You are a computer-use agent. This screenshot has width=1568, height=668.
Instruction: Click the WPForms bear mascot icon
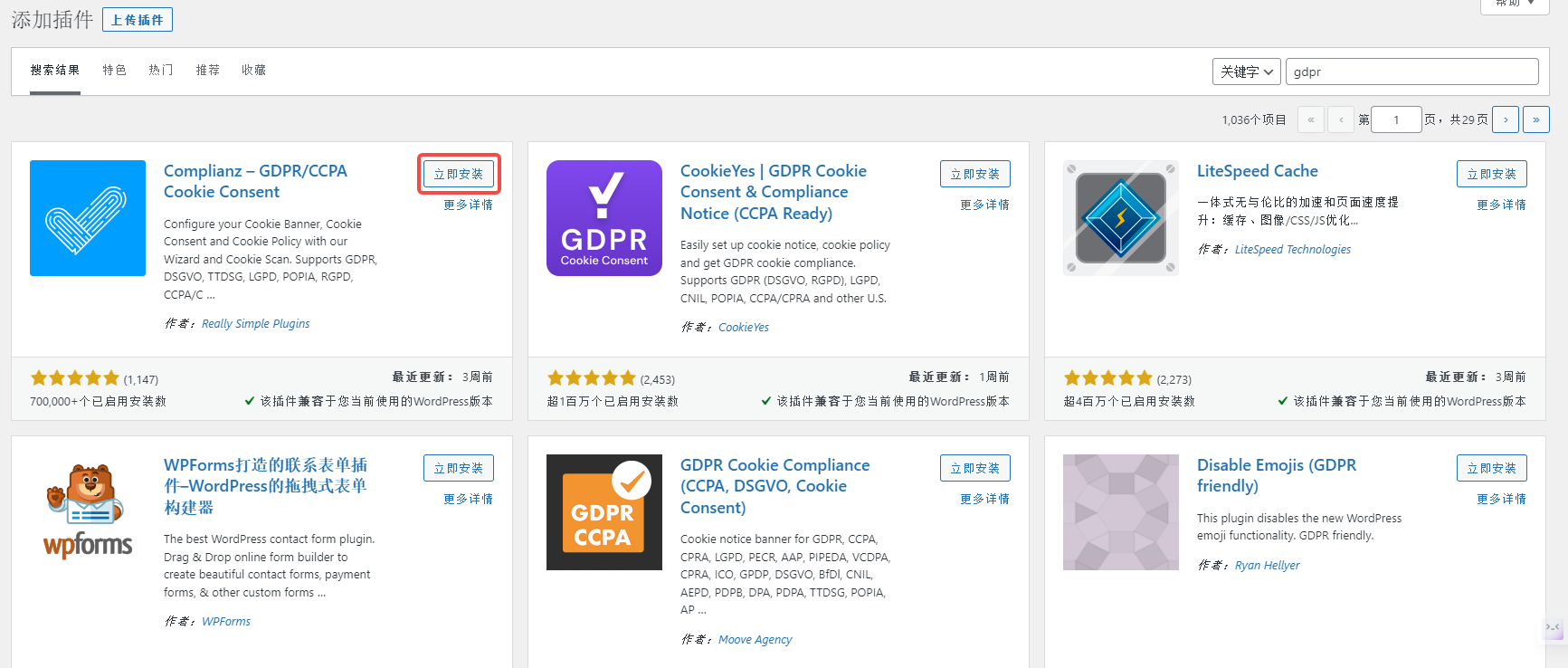pyautogui.click(x=88, y=512)
